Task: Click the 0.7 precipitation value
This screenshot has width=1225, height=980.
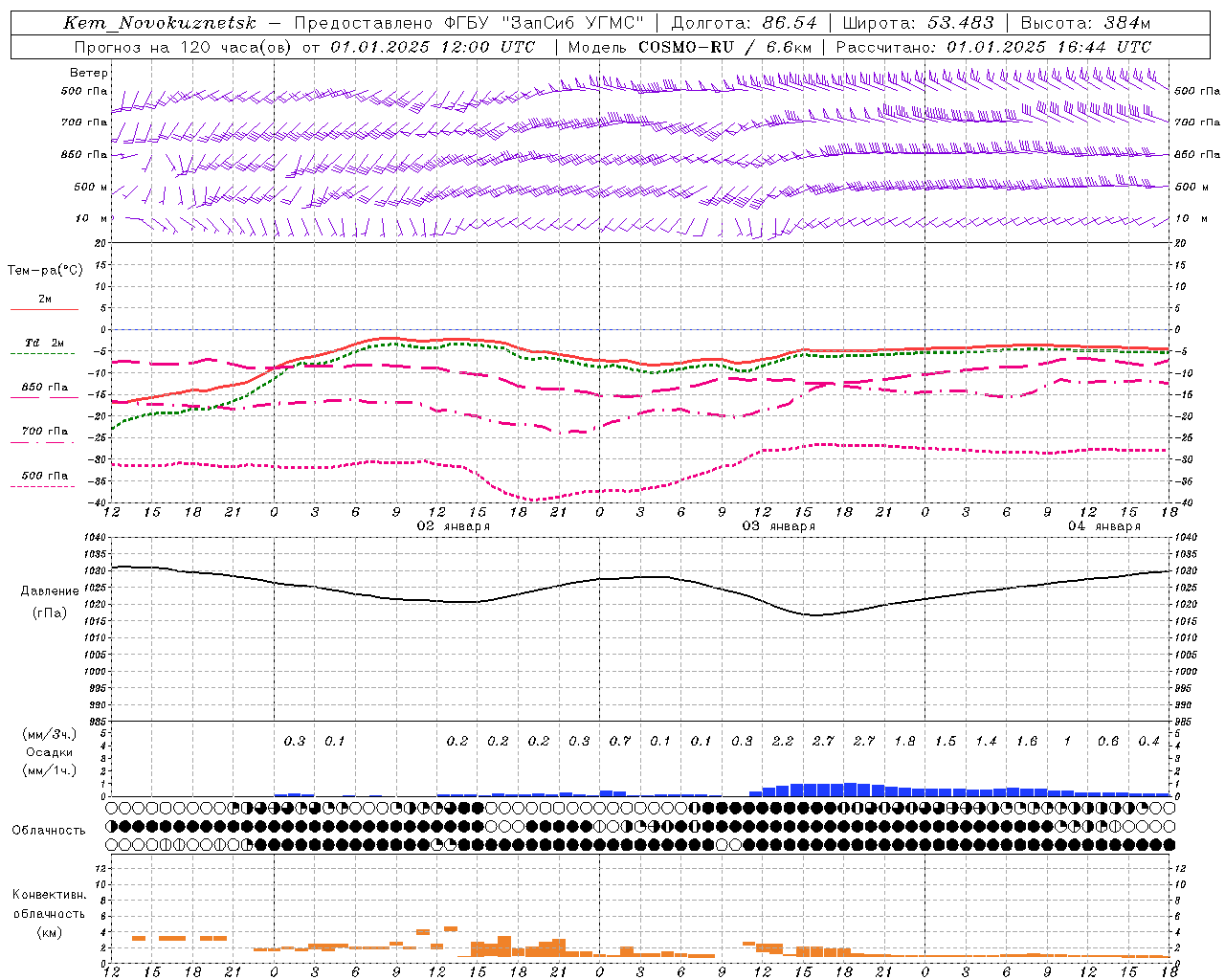Action: pyautogui.click(x=620, y=741)
